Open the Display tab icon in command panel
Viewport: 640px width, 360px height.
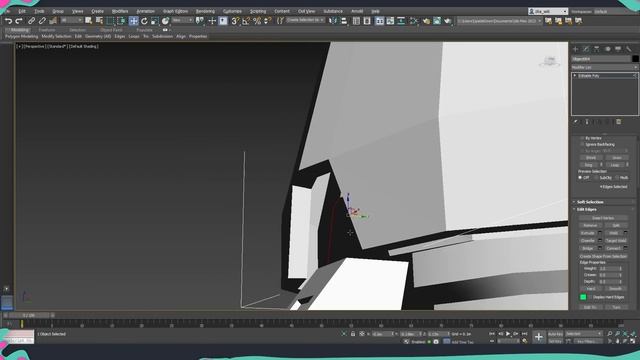click(618, 49)
